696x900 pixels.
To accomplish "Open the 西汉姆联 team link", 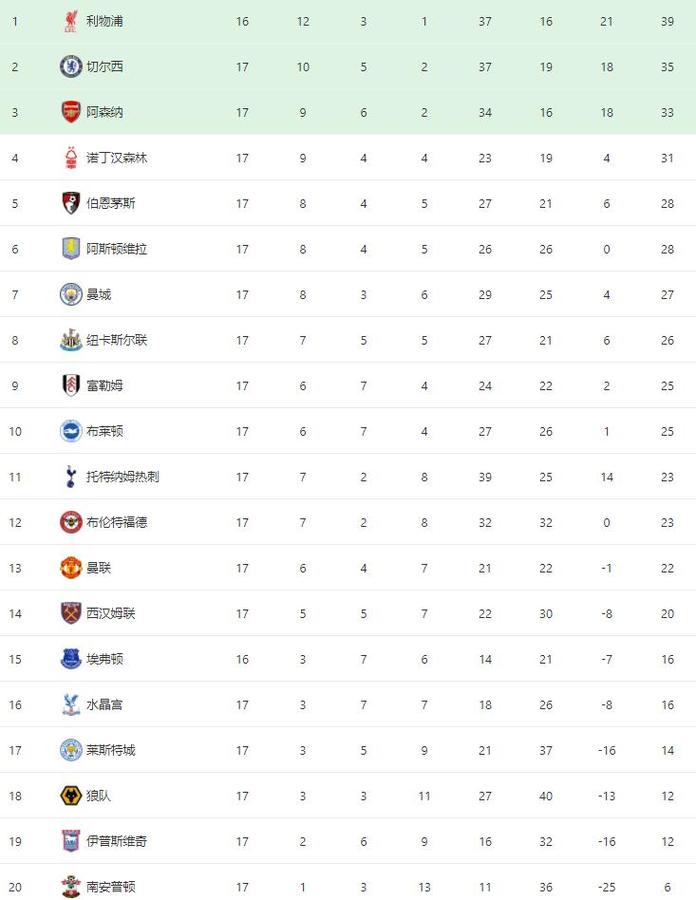I will (111, 614).
